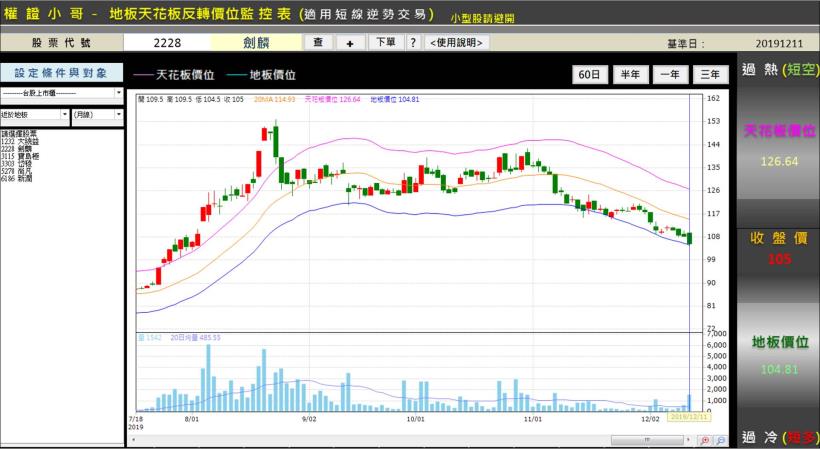The width and height of the screenshot is (820, 449).
Task: Click the 股票代號 label
Action: coord(61,43)
